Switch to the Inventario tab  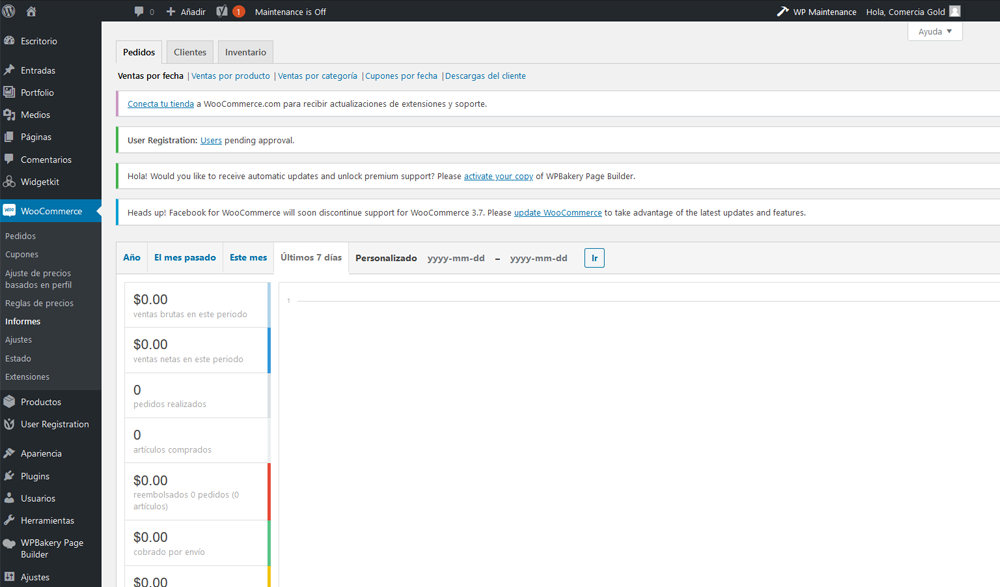pyautogui.click(x=246, y=52)
